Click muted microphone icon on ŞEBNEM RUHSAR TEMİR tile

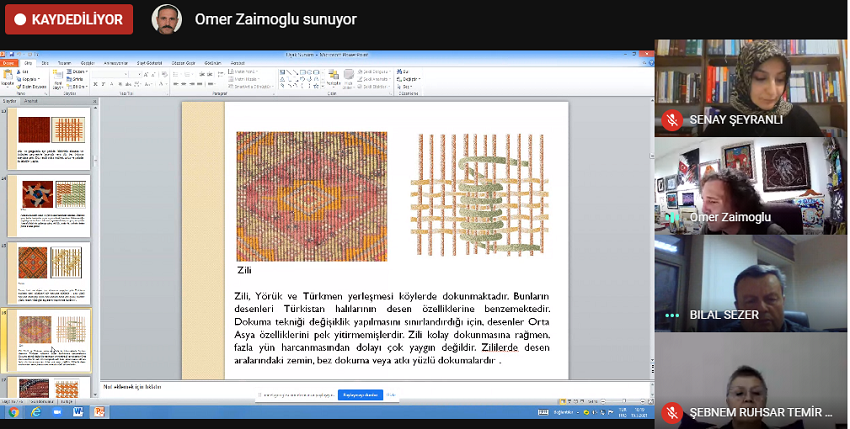tap(672, 412)
